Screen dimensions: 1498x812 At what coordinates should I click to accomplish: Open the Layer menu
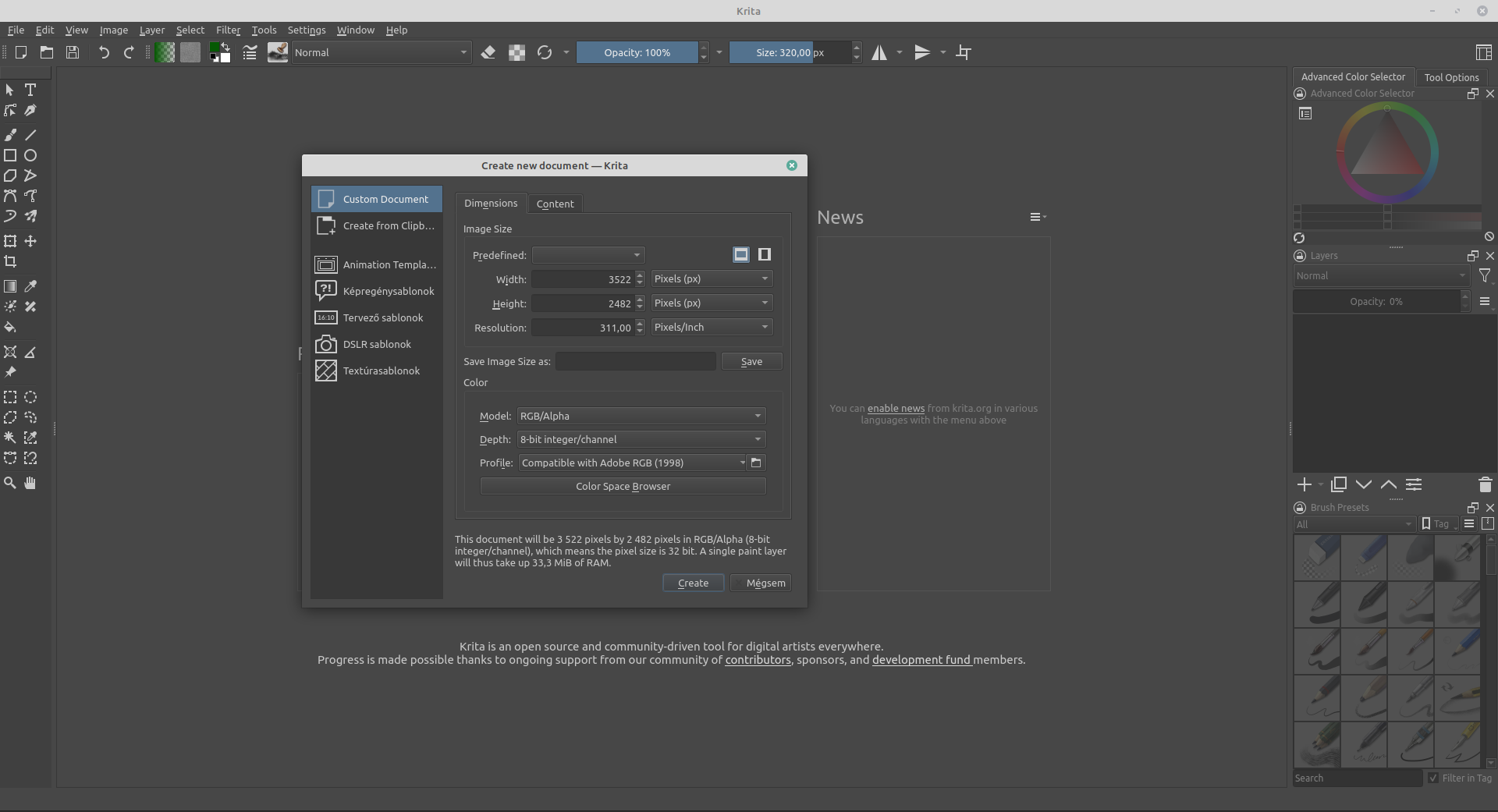152,30
